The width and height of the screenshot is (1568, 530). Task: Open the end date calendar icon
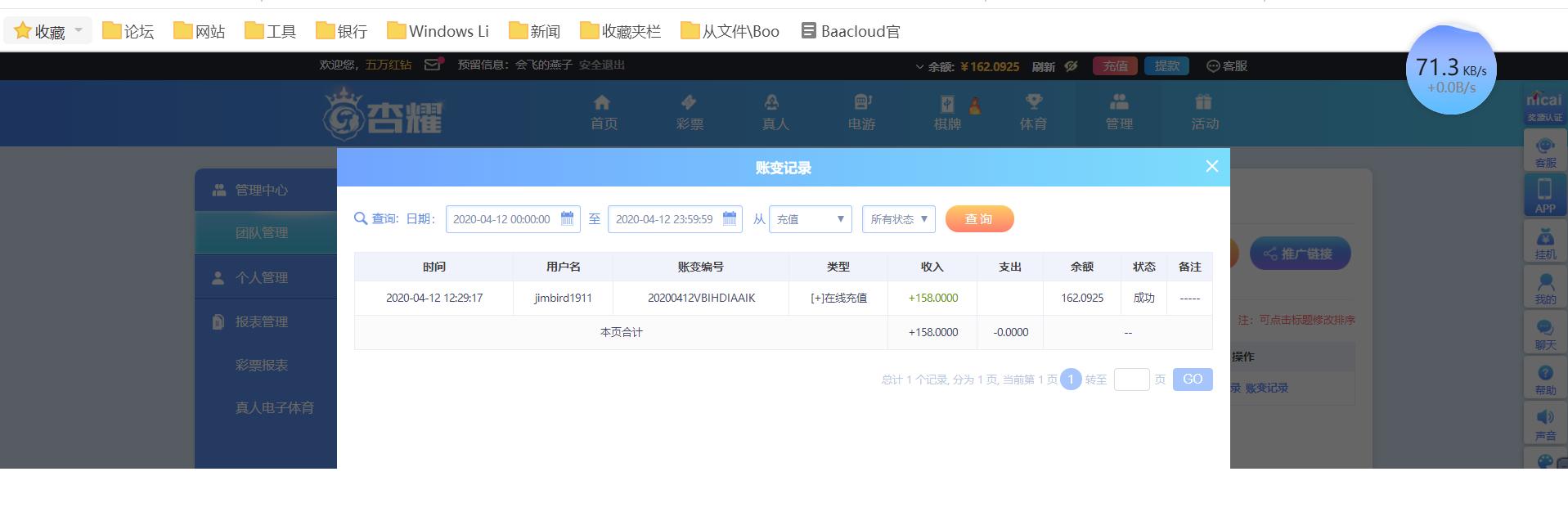[730, 218]
